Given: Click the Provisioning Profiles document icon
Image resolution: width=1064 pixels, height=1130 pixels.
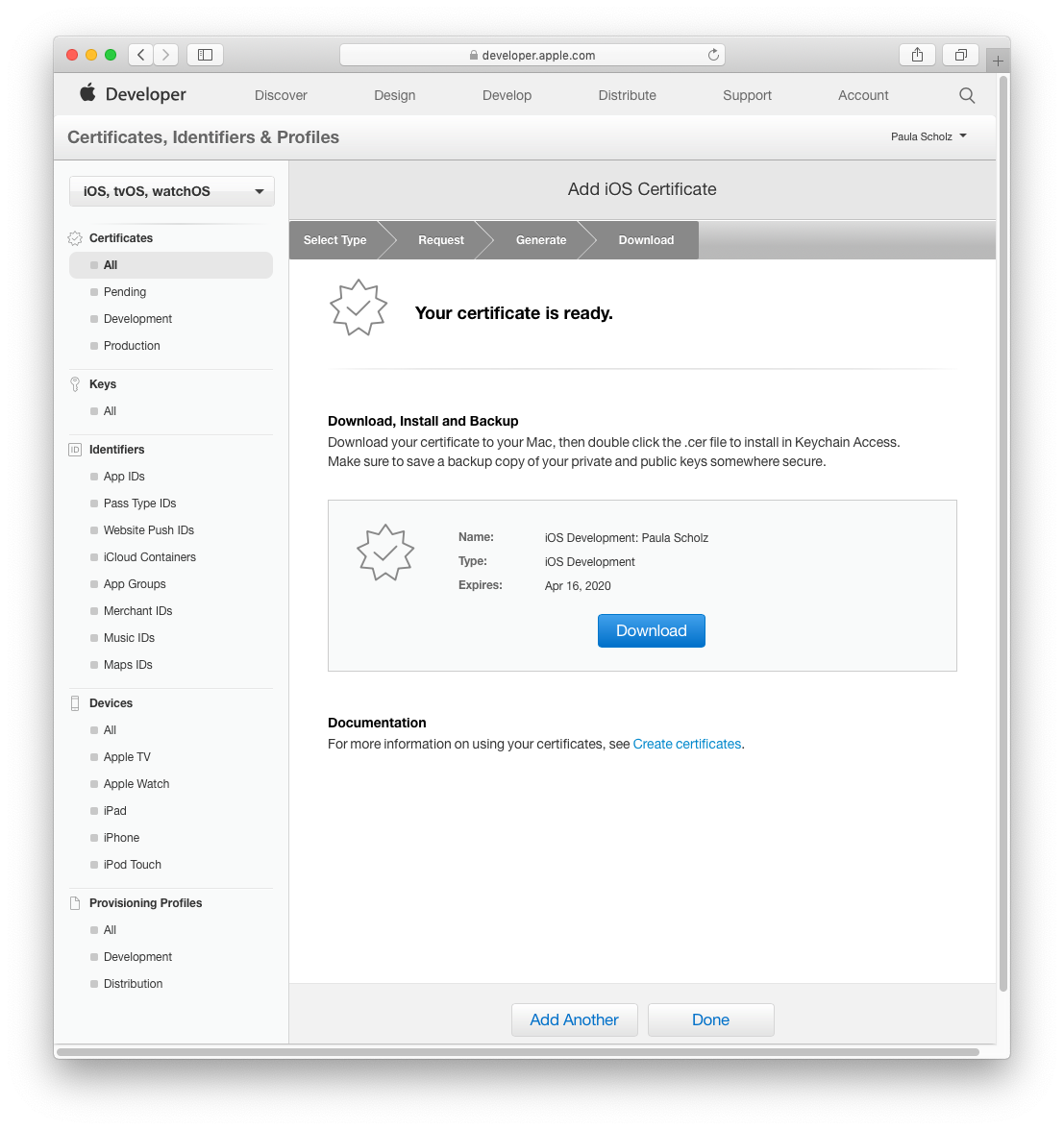Looking at the screenshot, I should (x=75, y=903).
